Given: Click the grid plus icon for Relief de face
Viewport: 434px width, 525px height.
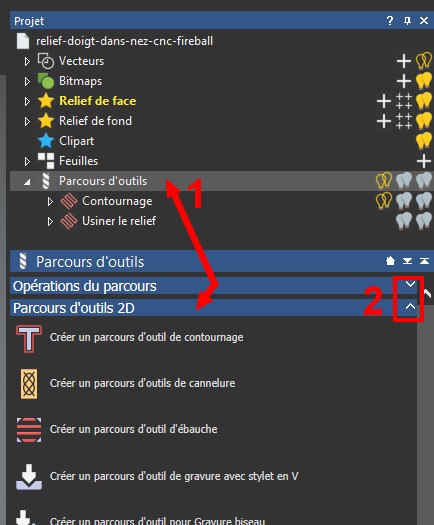Looking at the screenshot, I should click(404, 101).
